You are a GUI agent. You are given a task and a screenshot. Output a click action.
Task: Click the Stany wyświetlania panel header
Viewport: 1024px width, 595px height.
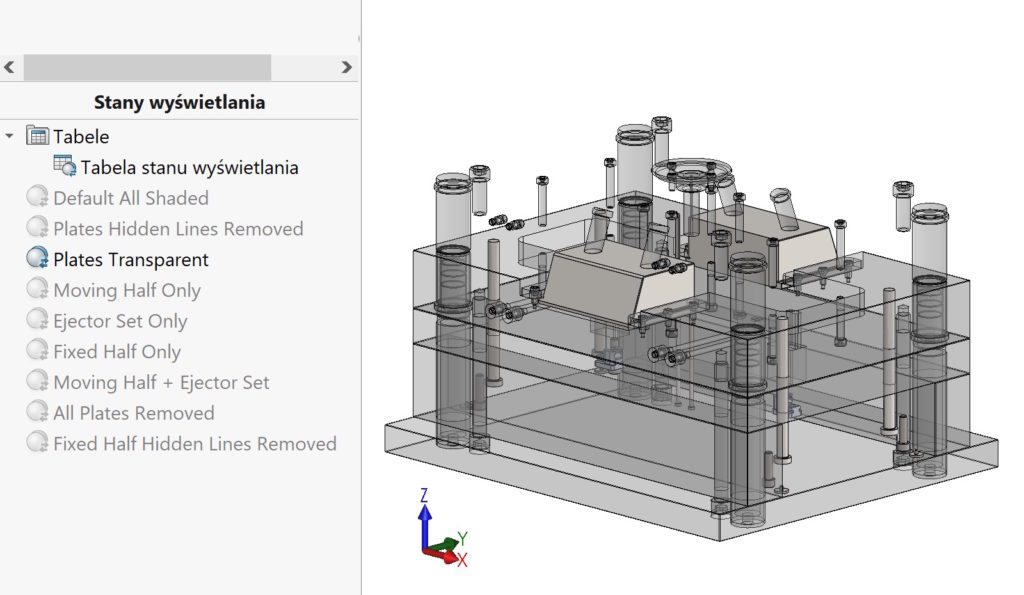tap(179, 102)
